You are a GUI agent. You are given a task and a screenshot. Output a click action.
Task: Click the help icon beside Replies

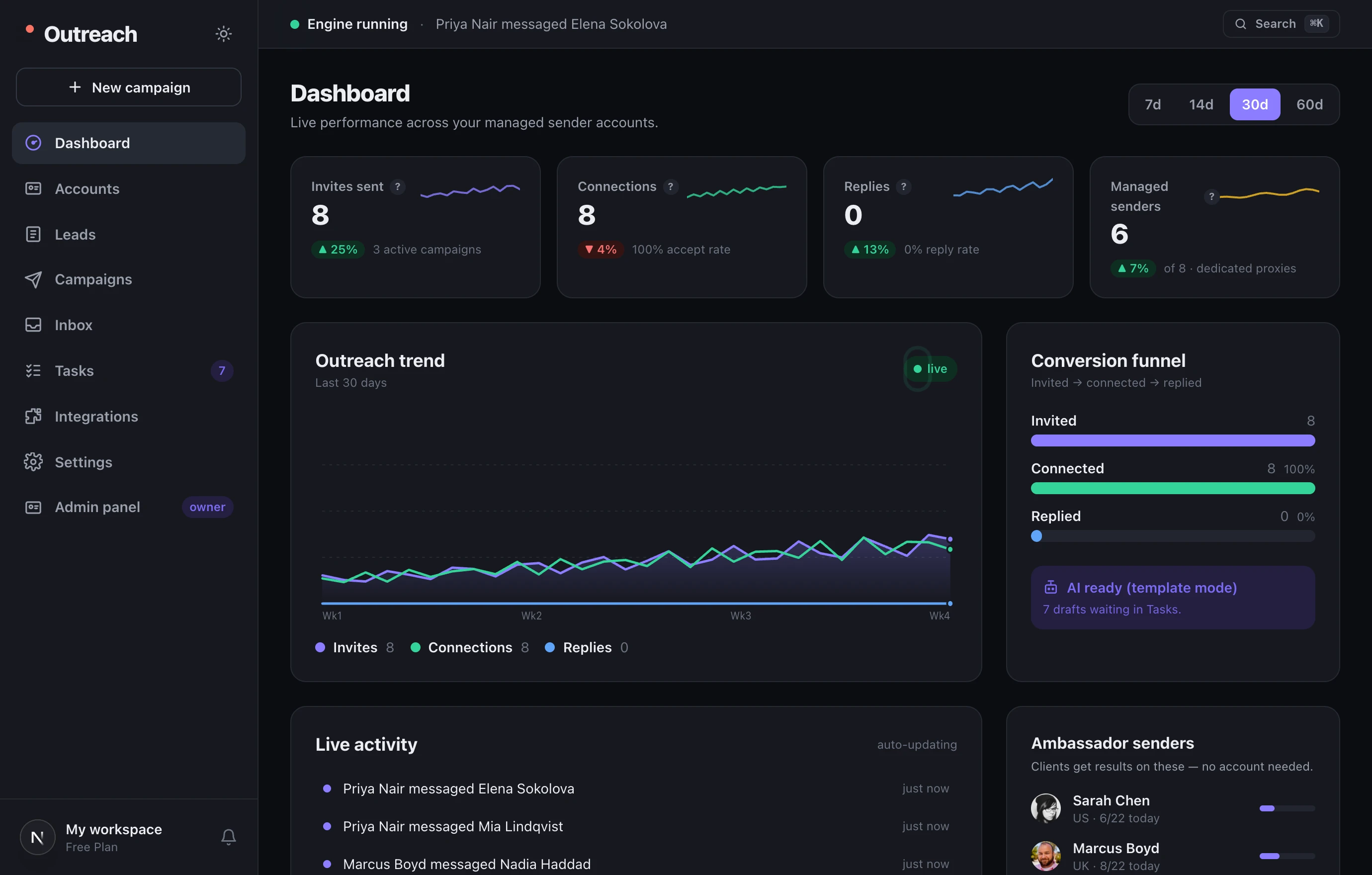click(904, 186)
